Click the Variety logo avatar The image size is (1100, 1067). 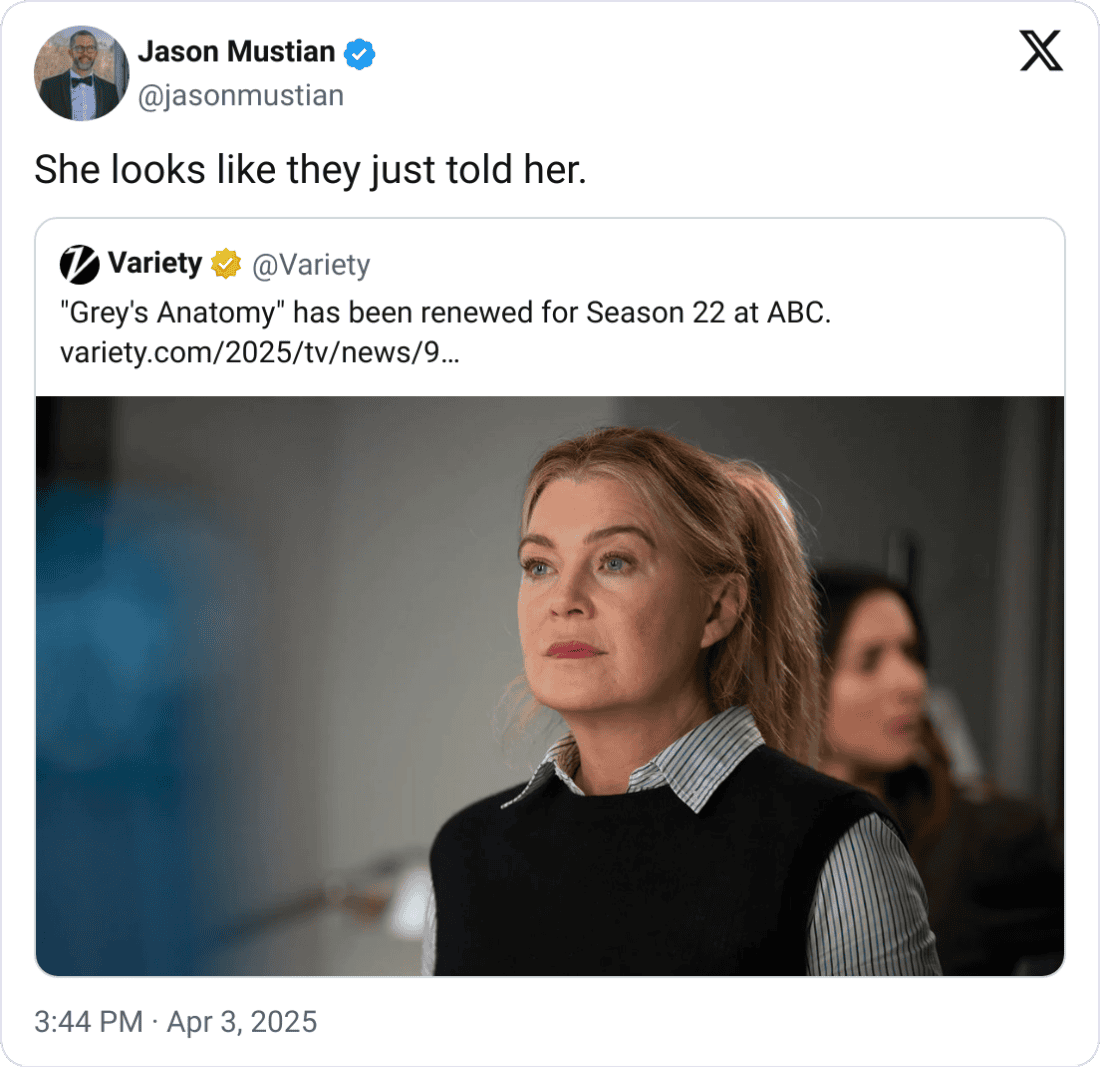coord(81,264)
